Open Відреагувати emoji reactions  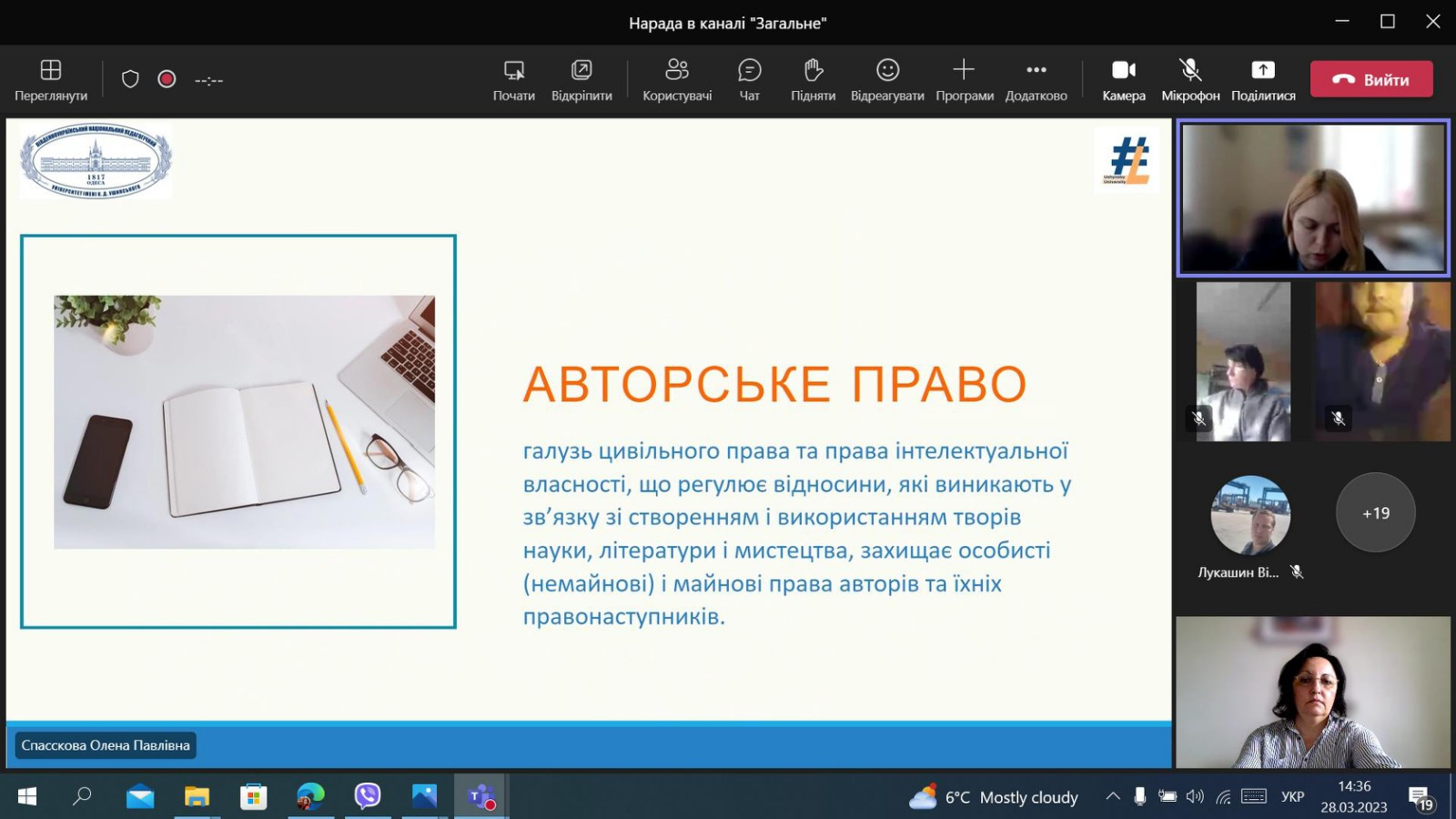(x=887, y=80)
